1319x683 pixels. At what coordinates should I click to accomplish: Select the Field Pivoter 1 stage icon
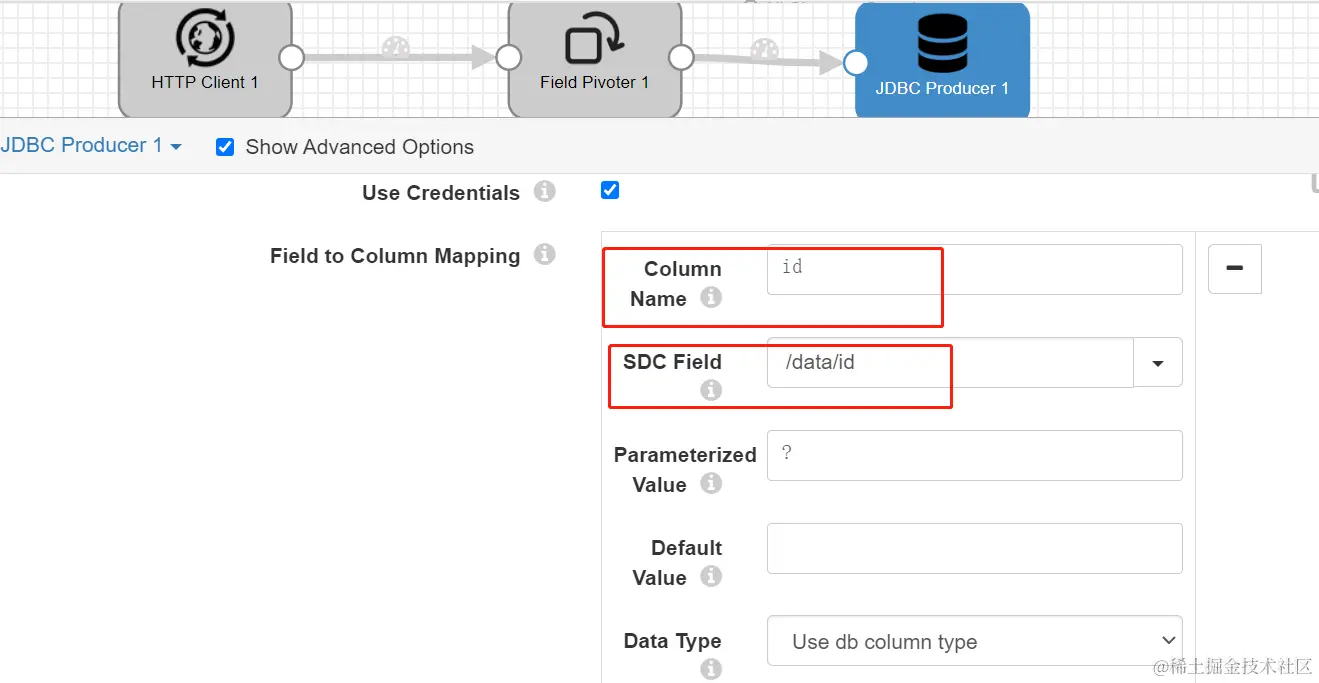click(x=594, y=43)
